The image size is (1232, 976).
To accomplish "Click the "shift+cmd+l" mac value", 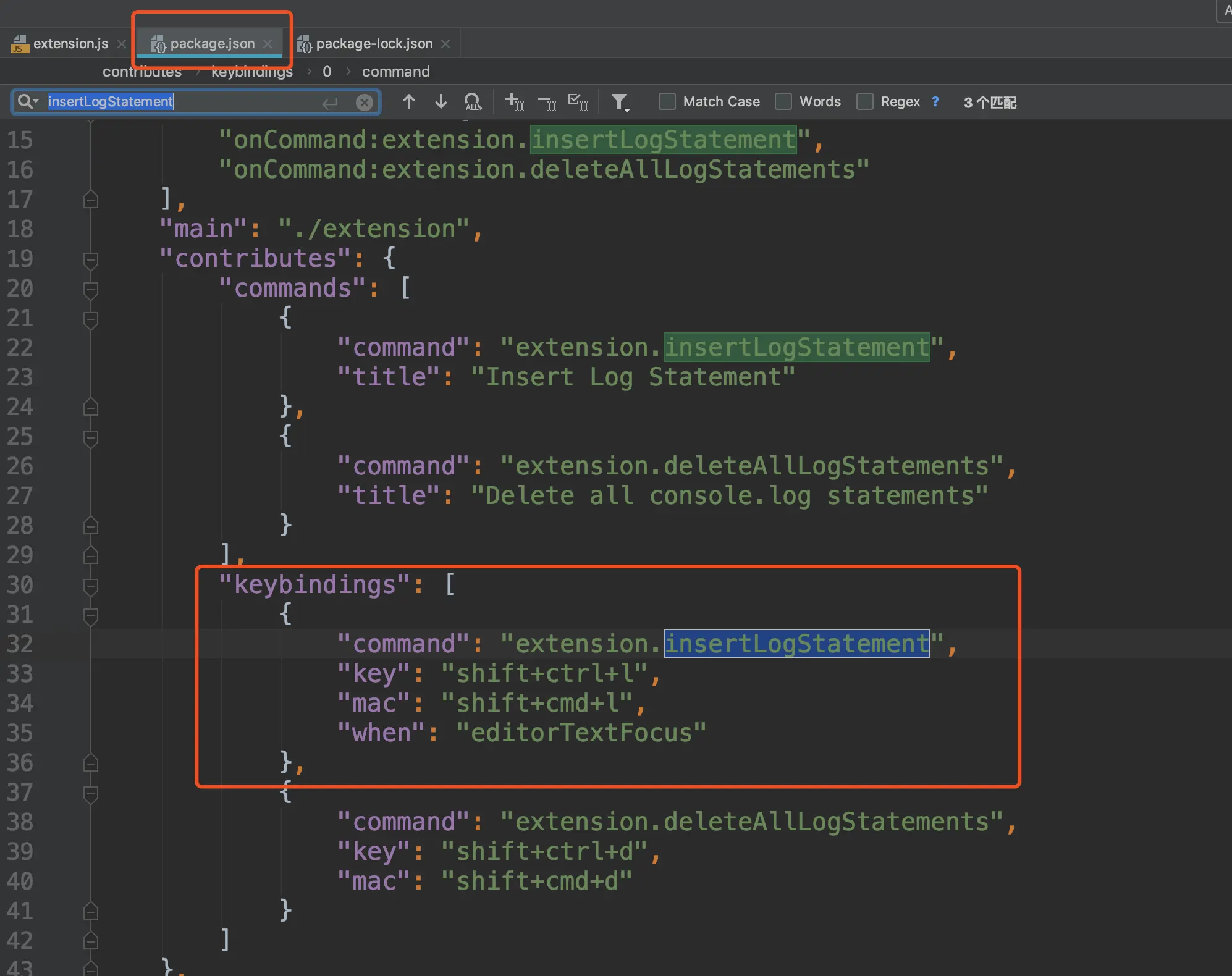I will 536,703.
